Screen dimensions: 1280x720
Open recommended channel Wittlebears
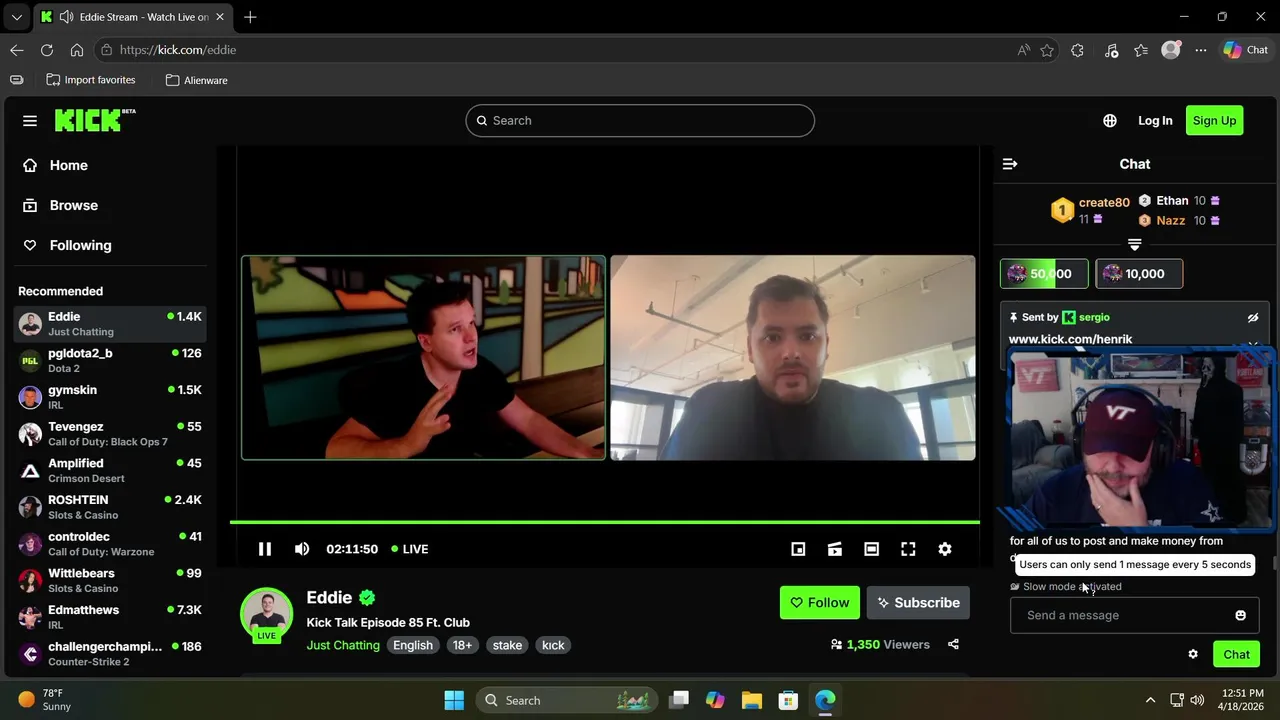(x=110, y=580)
